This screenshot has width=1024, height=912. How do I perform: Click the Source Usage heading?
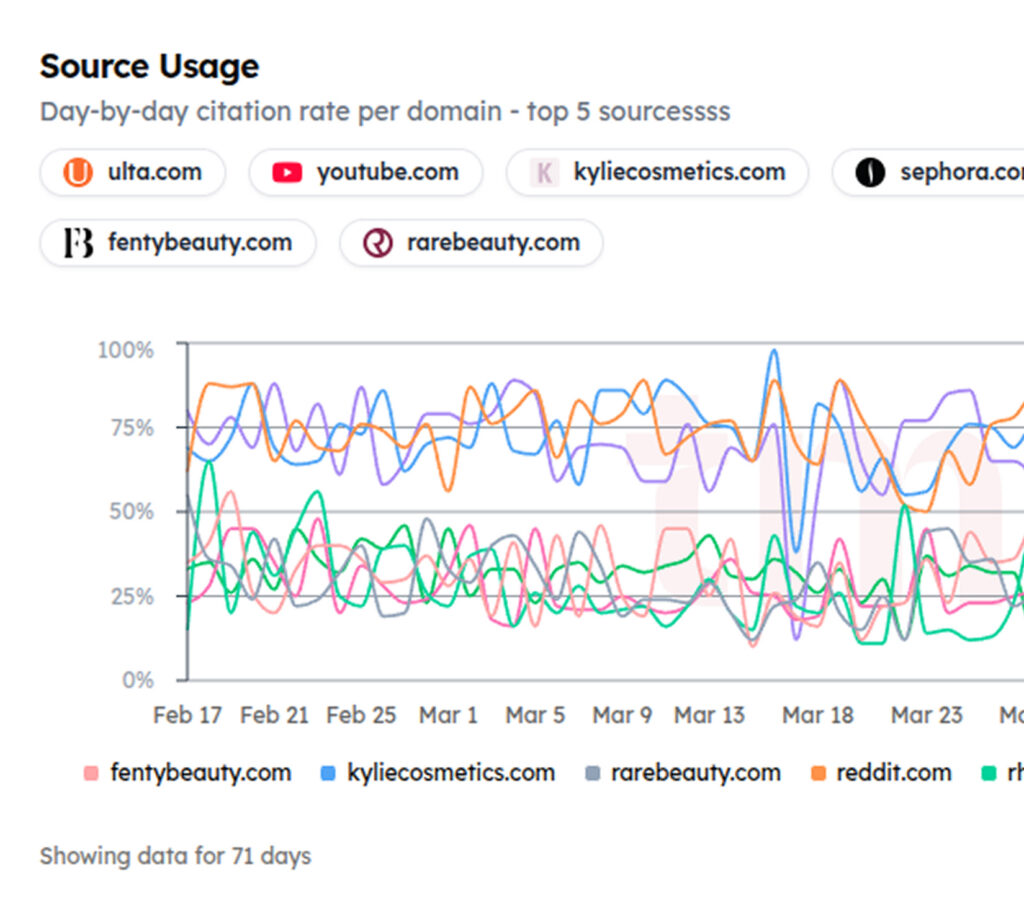pos(150,67)
